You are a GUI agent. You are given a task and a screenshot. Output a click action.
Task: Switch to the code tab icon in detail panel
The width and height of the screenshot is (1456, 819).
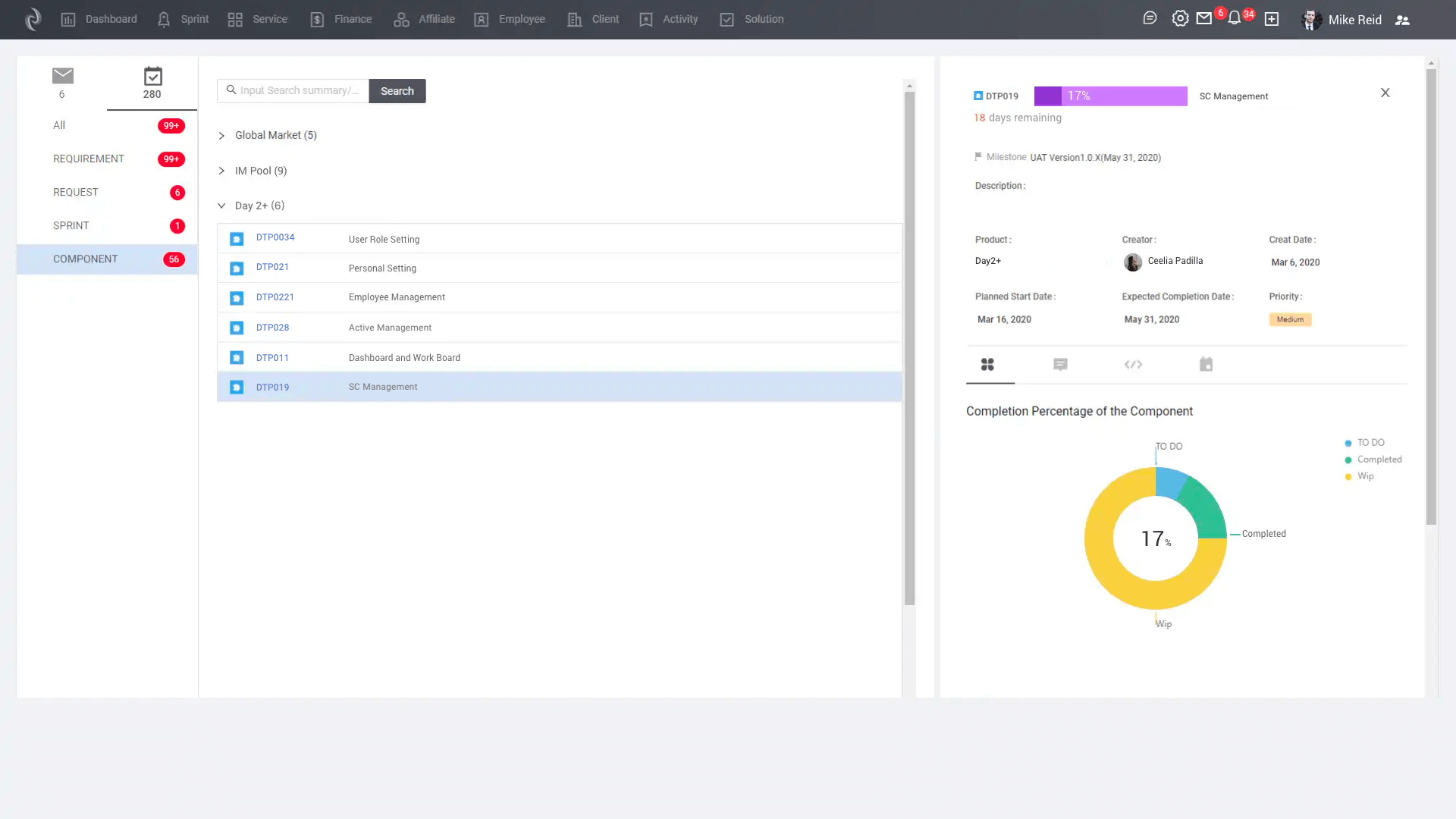[x=1133, y=365]
